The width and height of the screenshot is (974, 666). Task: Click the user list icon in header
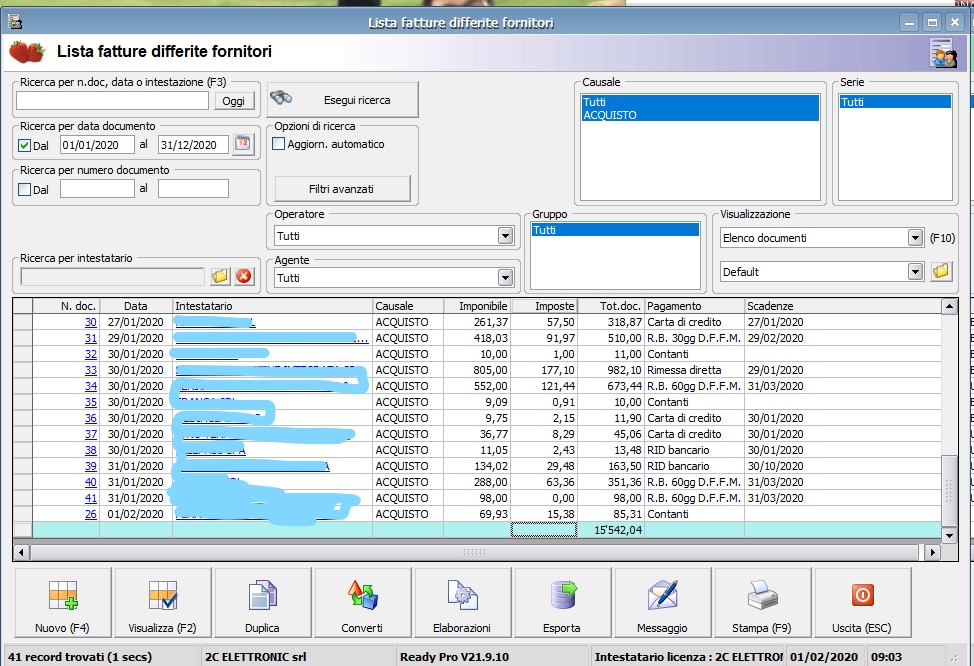tap(942, 53)
